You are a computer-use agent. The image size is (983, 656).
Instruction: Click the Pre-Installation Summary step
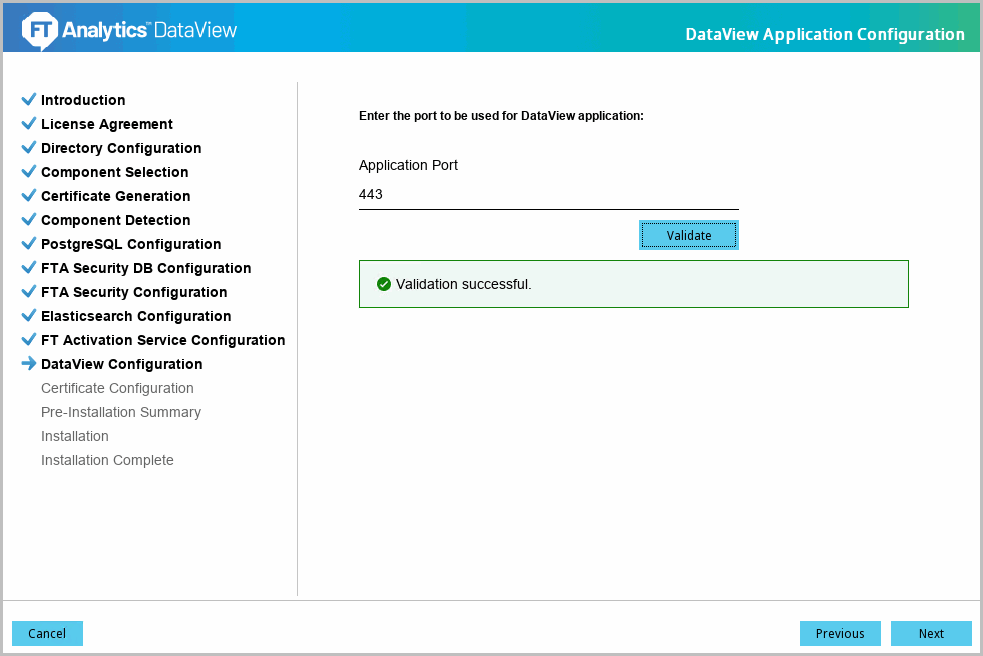coord(121,412)
